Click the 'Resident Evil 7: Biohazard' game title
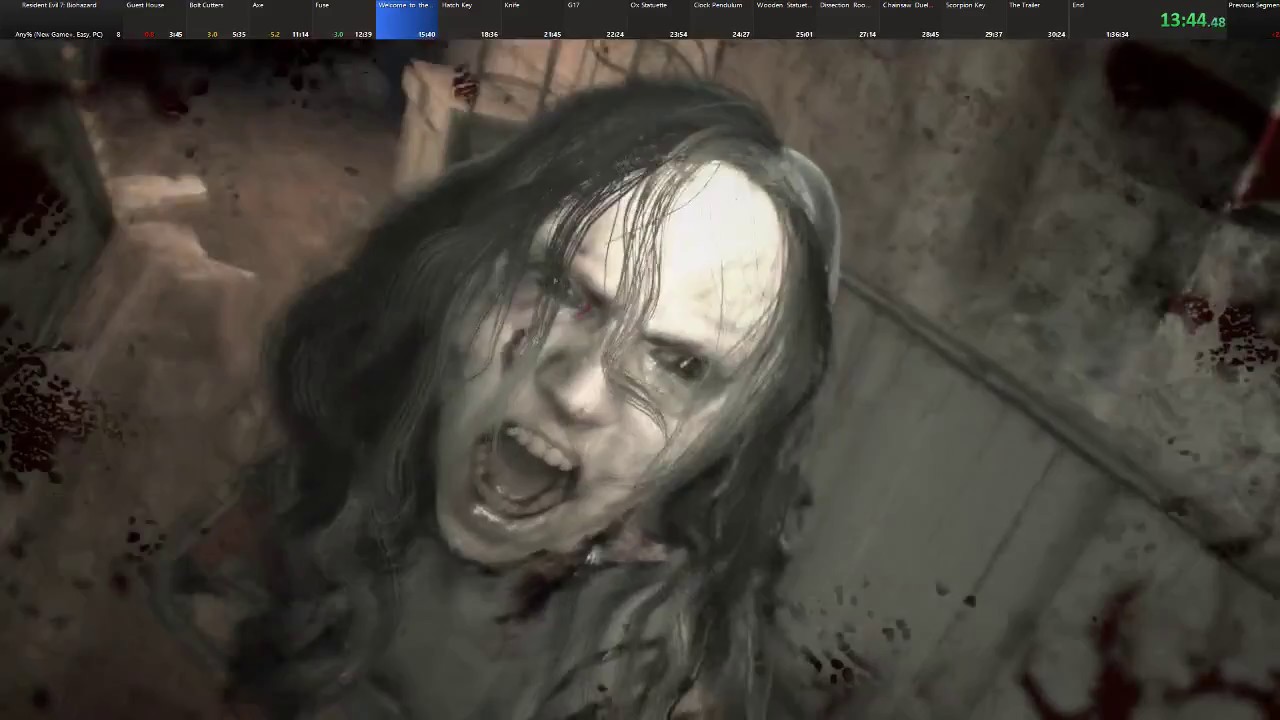Screen dimensions: 1280x720 59,5
